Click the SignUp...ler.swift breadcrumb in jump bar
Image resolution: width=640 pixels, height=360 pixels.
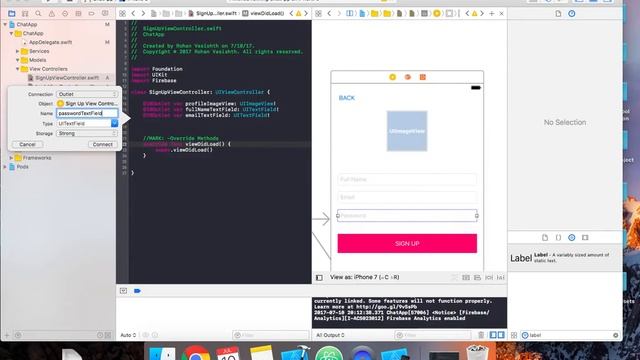coord(213,13)
